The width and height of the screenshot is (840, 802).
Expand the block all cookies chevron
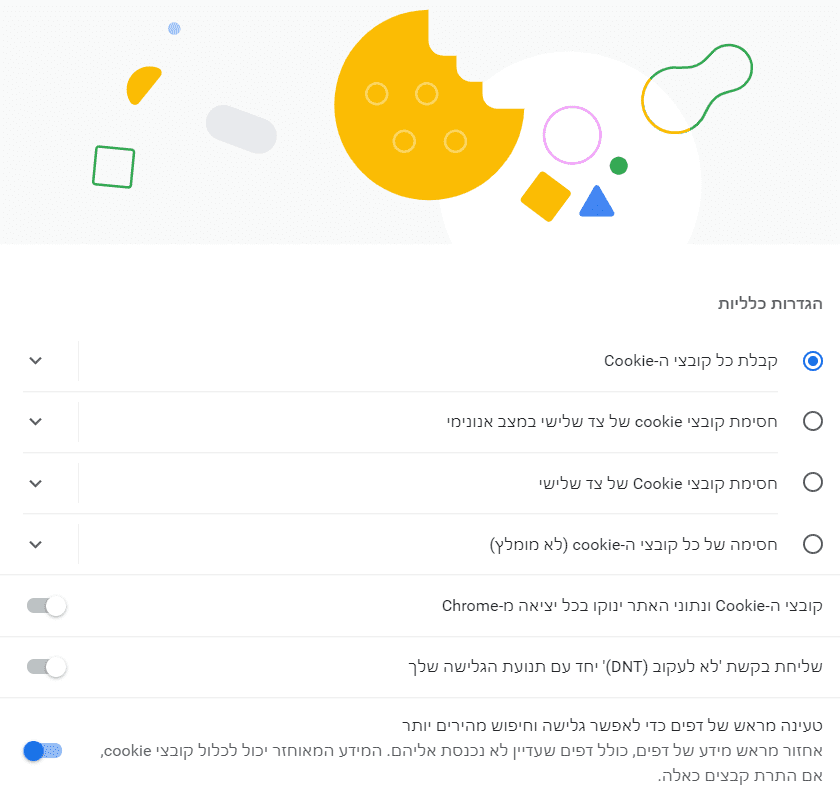pos(36,544)
